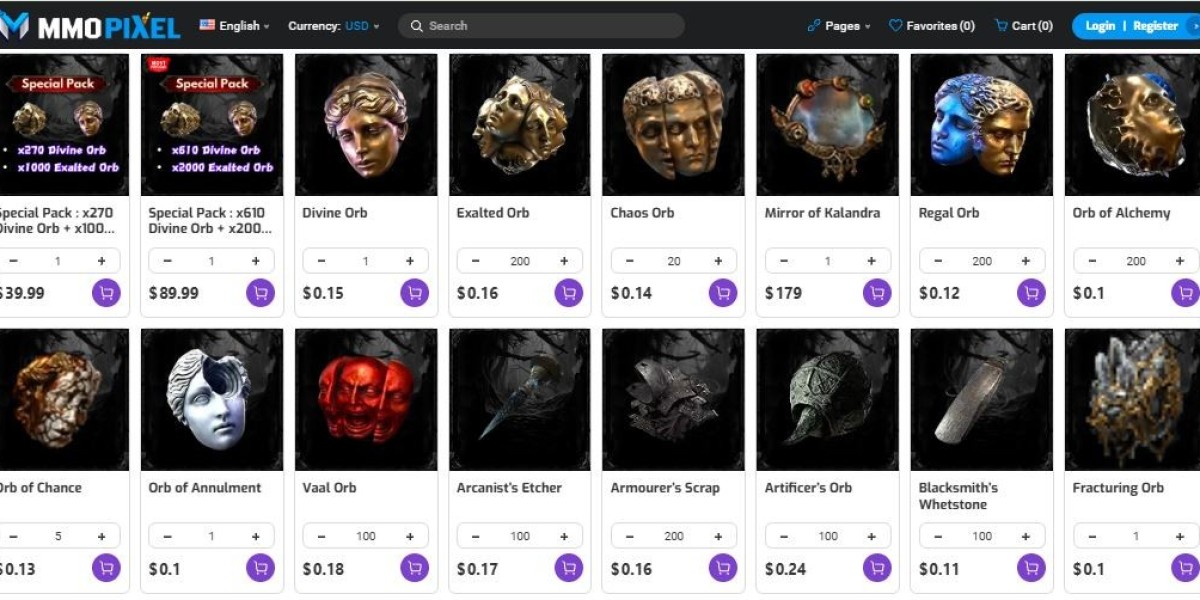Add Artificer's Orb to cart
Viewport: 1200px width, 600px height.
(876, 568)
